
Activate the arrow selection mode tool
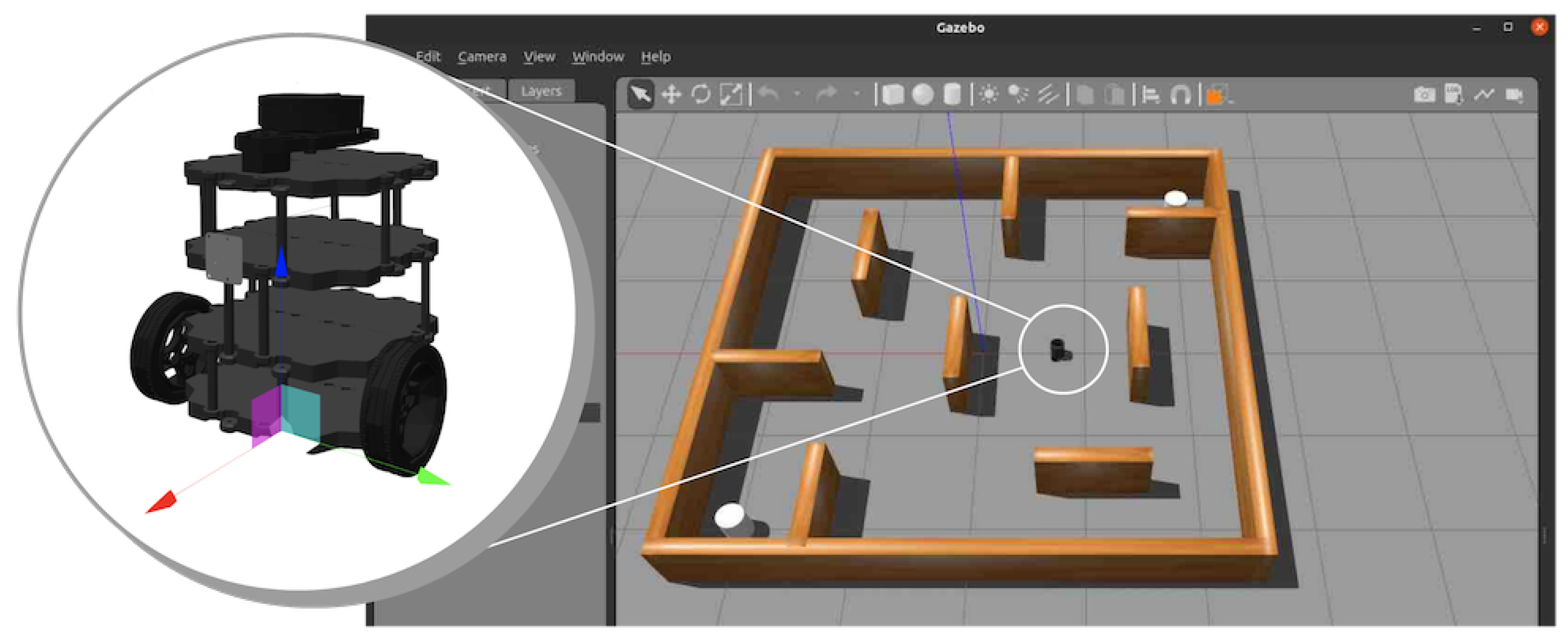640,94
